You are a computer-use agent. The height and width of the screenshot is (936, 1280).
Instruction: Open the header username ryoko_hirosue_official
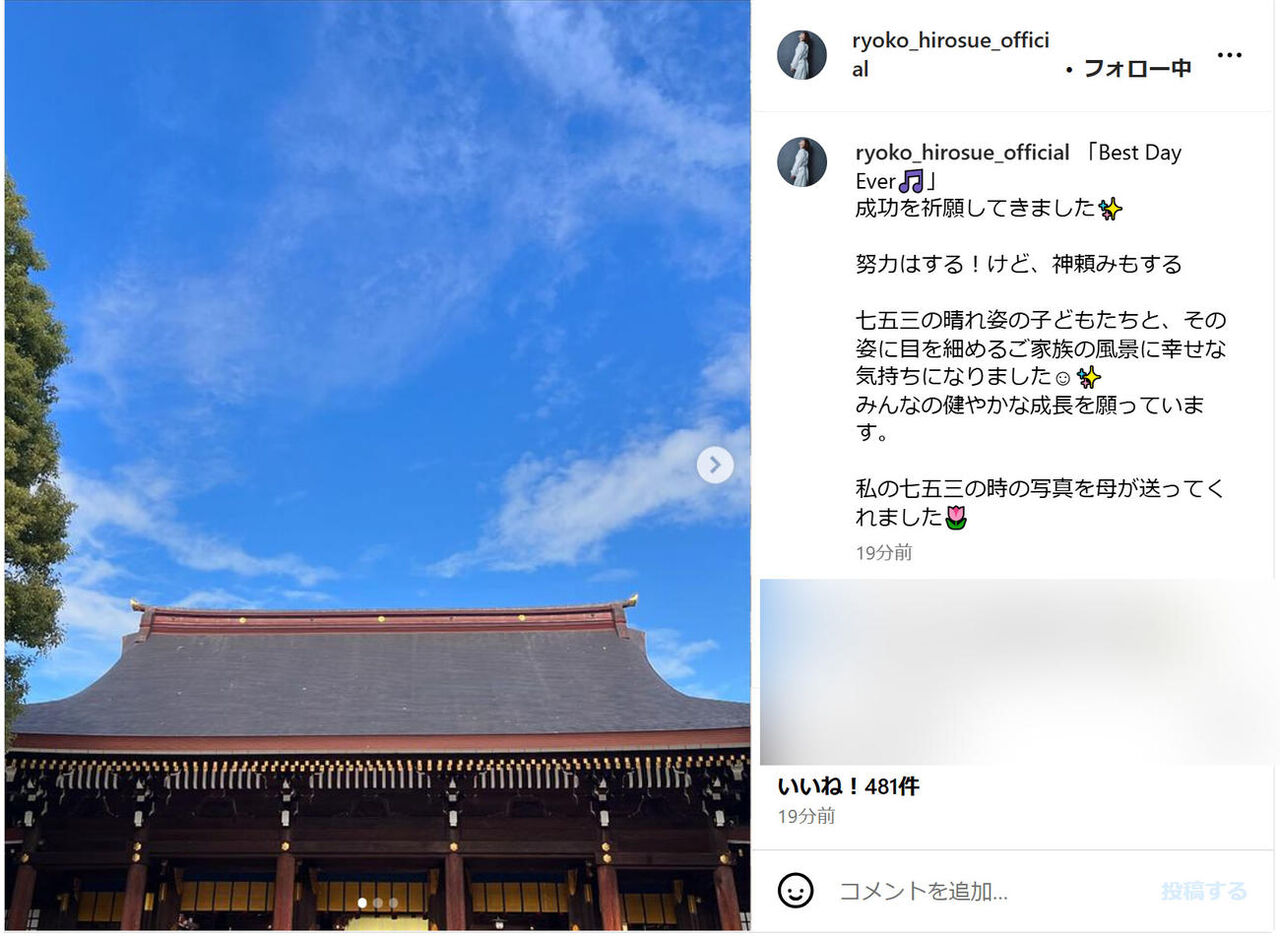[951, 55]
